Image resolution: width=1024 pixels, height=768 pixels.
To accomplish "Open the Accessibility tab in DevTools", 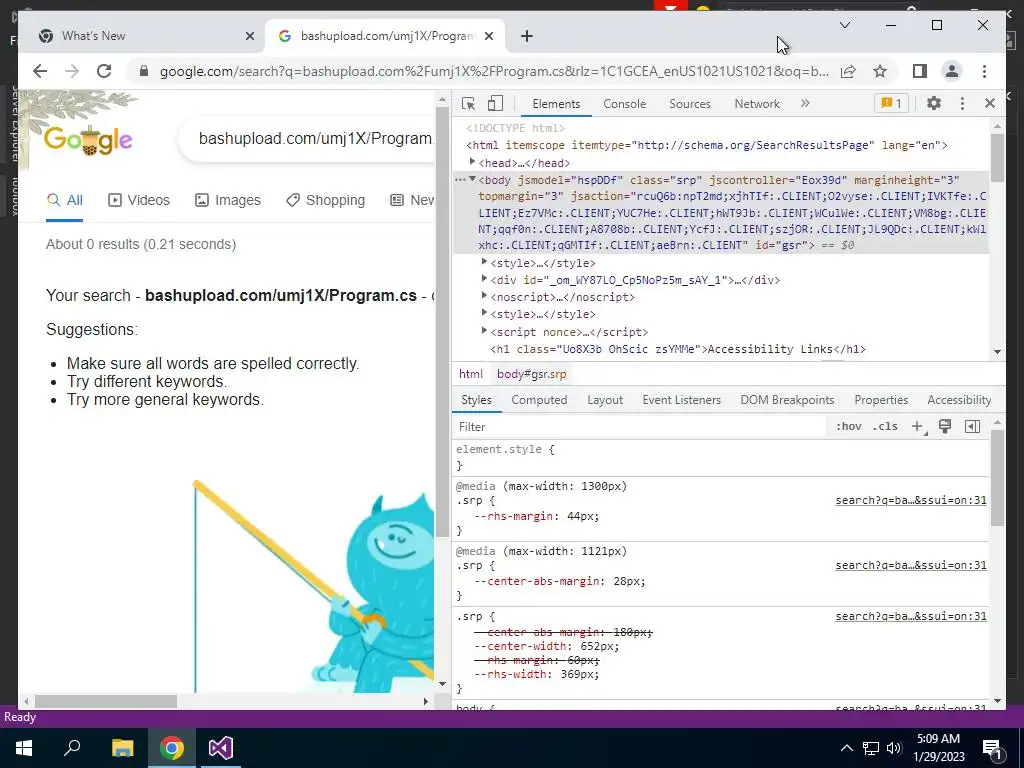I will pyautogui.click(x=959, y=400).
